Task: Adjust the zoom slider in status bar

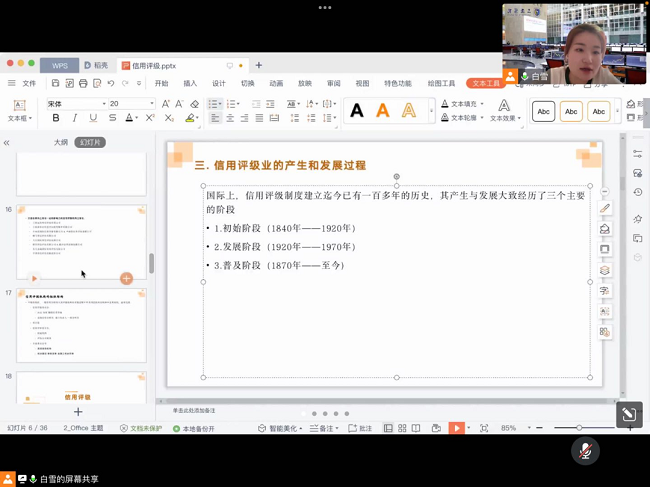Action: (x=579, y=428)
